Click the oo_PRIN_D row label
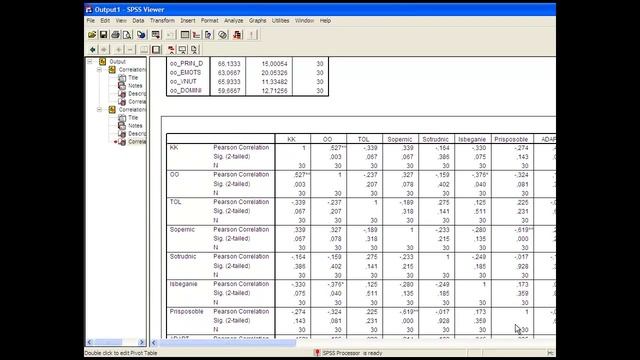Image resolution: width=640 pixels, height=360 pixels. coord(187,64)
